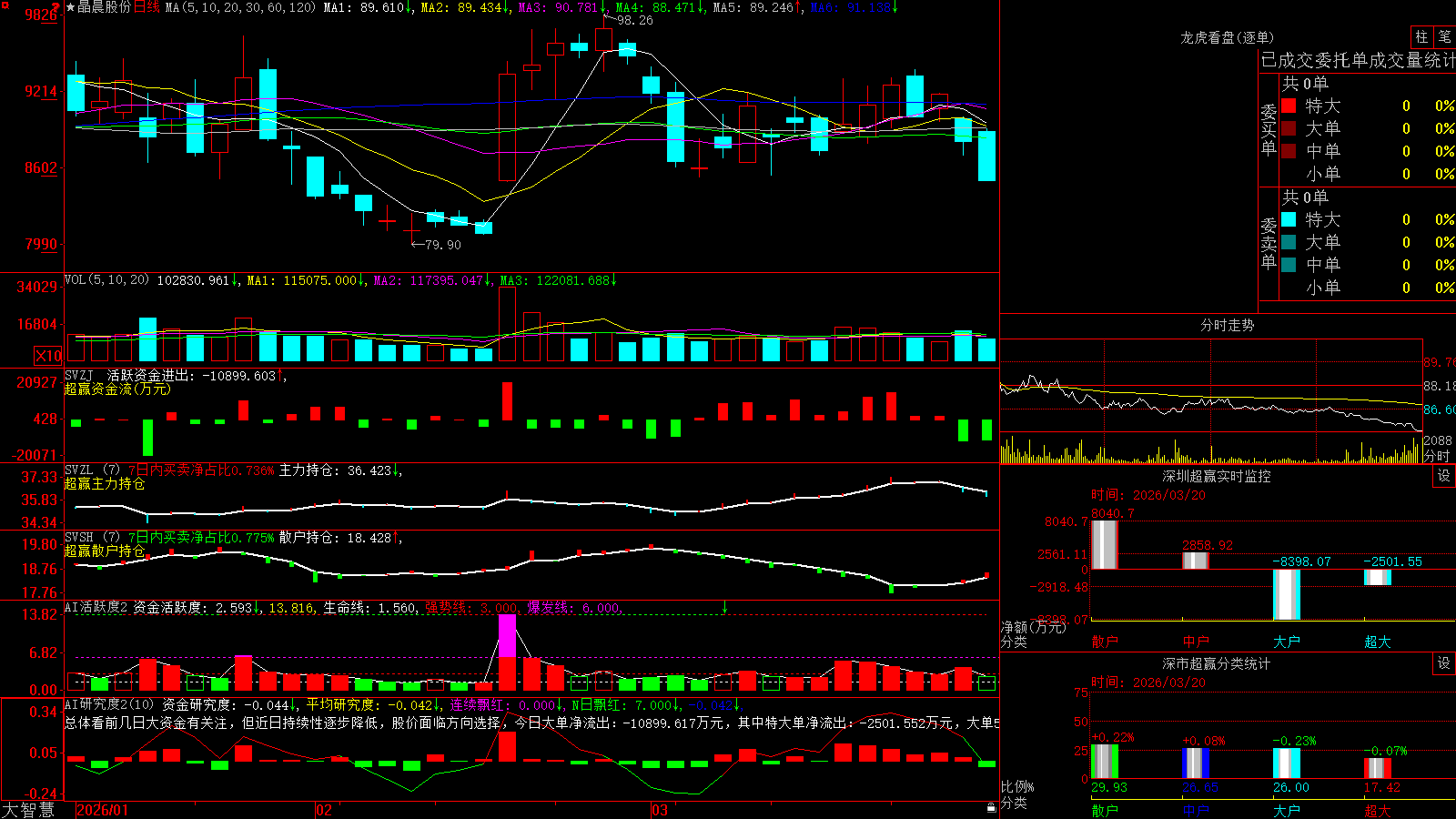Click the lock icon on the date axis
Screen dimensions: 1456x819
click(991, 807)
